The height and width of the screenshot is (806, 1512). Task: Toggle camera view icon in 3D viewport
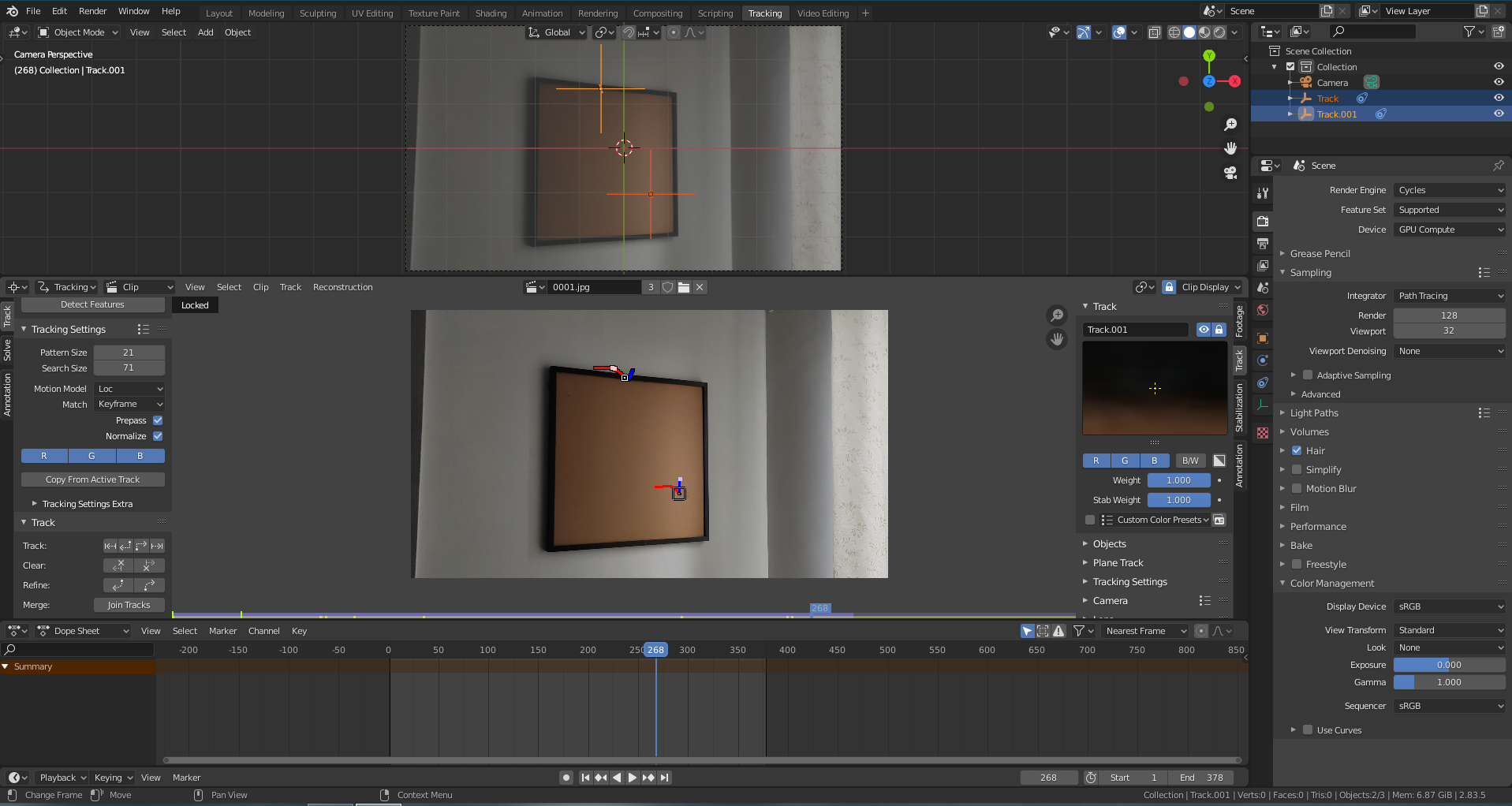click(x=1230, y=173)
